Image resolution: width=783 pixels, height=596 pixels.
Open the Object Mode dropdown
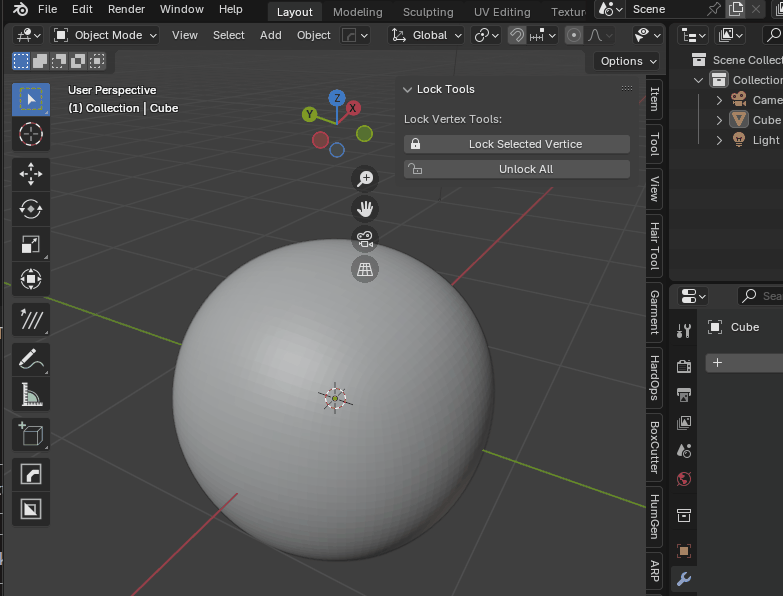tap(105, 35)
